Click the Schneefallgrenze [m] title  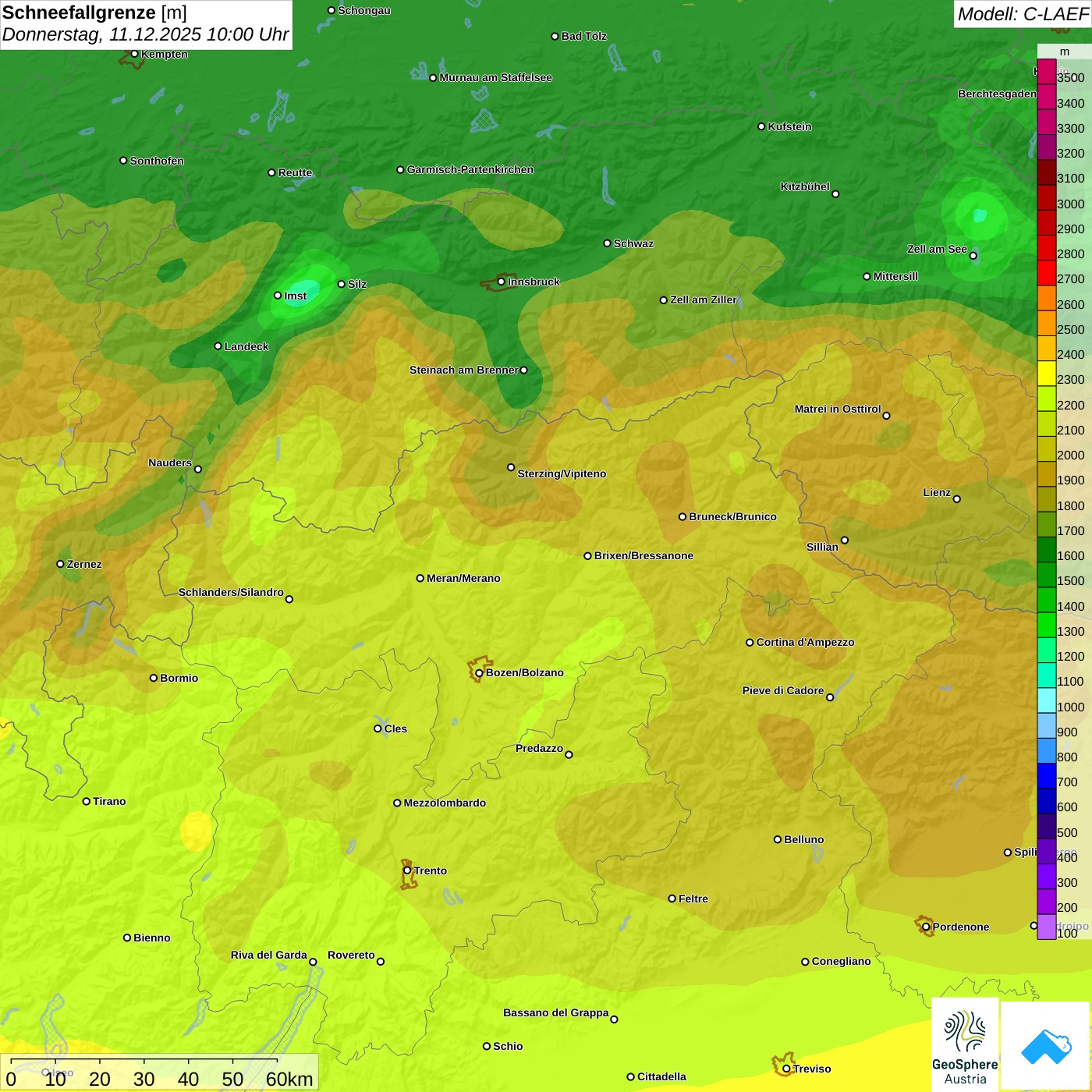[94, 12]
